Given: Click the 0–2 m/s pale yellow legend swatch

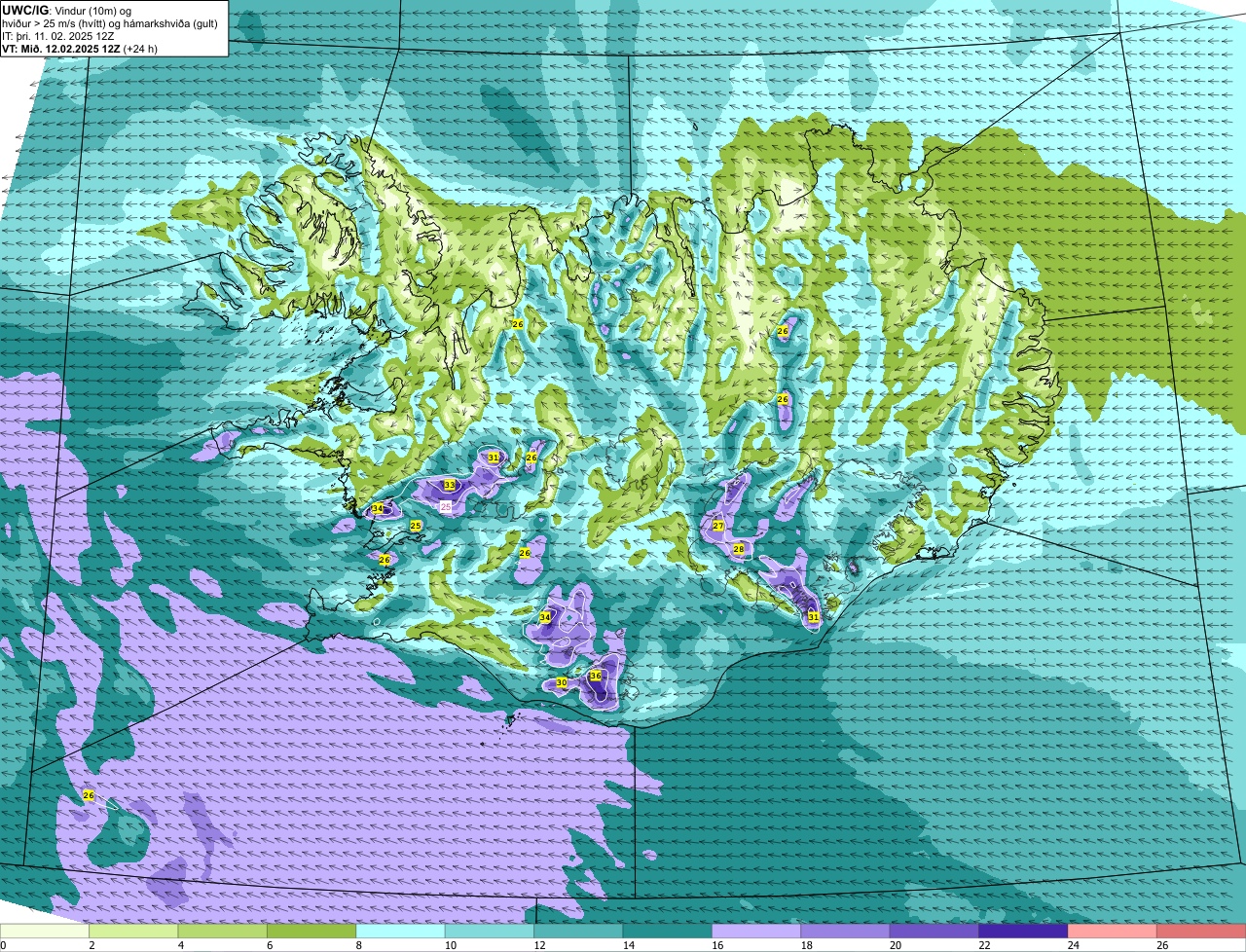Looking at the screenshot, I should [x=45, y=932].
